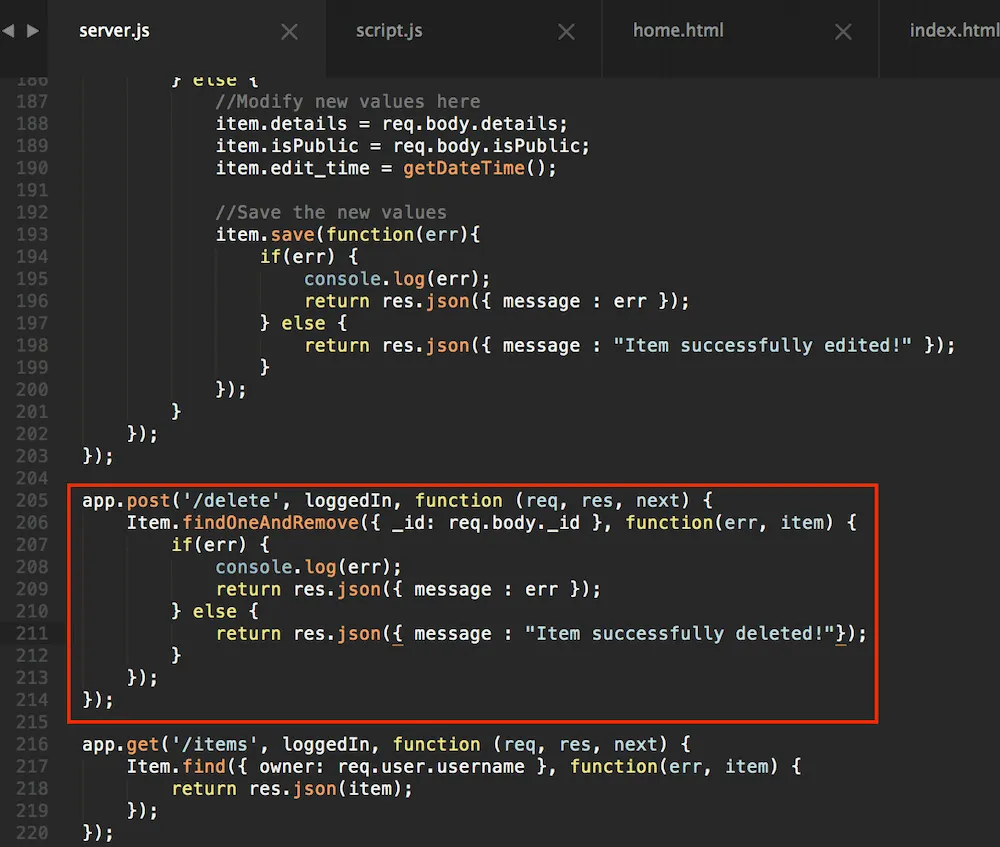Click '/delete' route string

pyautogui.click(x=231, y=501)
